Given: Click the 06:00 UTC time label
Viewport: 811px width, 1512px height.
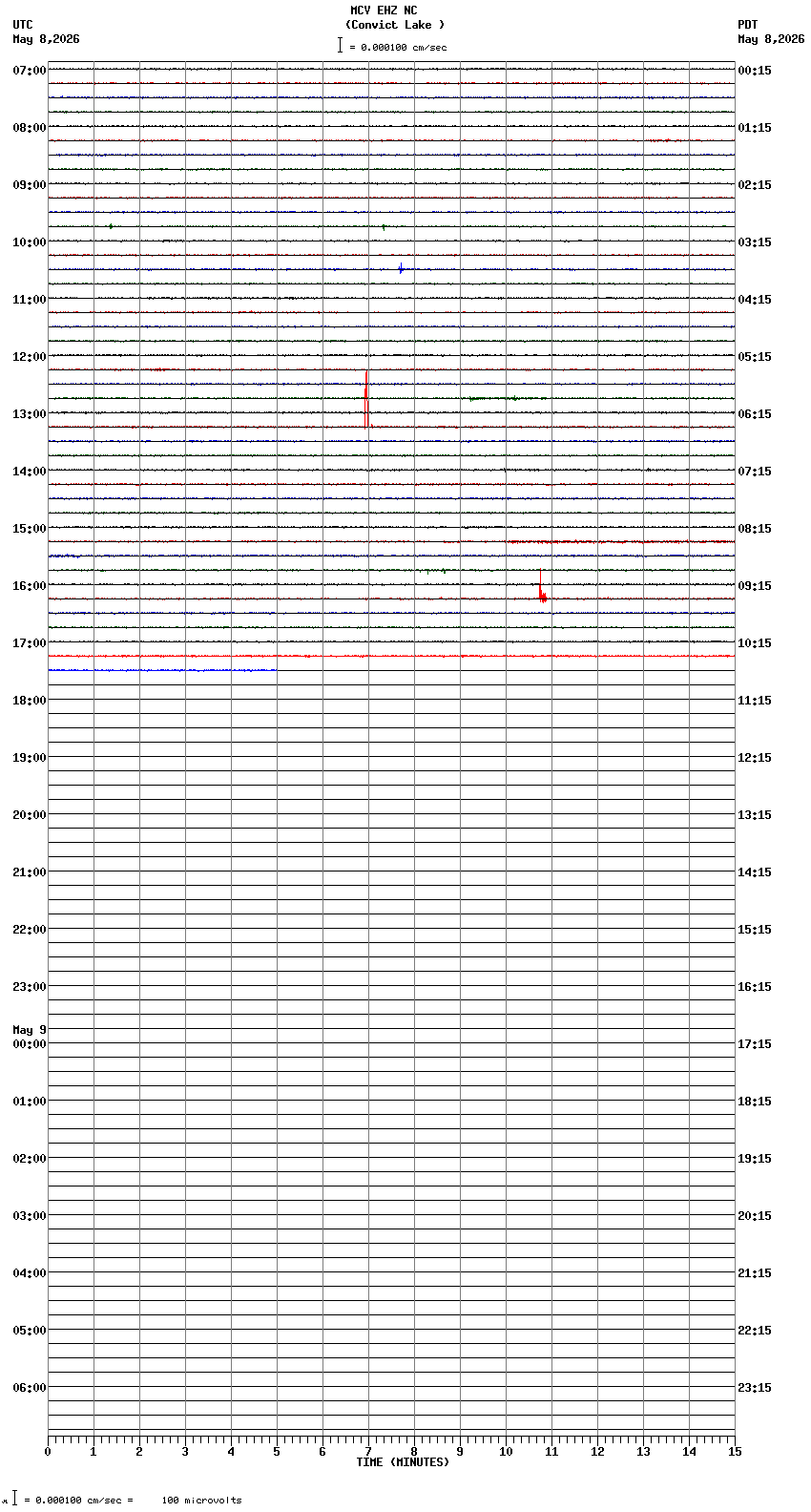Looking at the screenshot, I should (x=30, y=1388).
